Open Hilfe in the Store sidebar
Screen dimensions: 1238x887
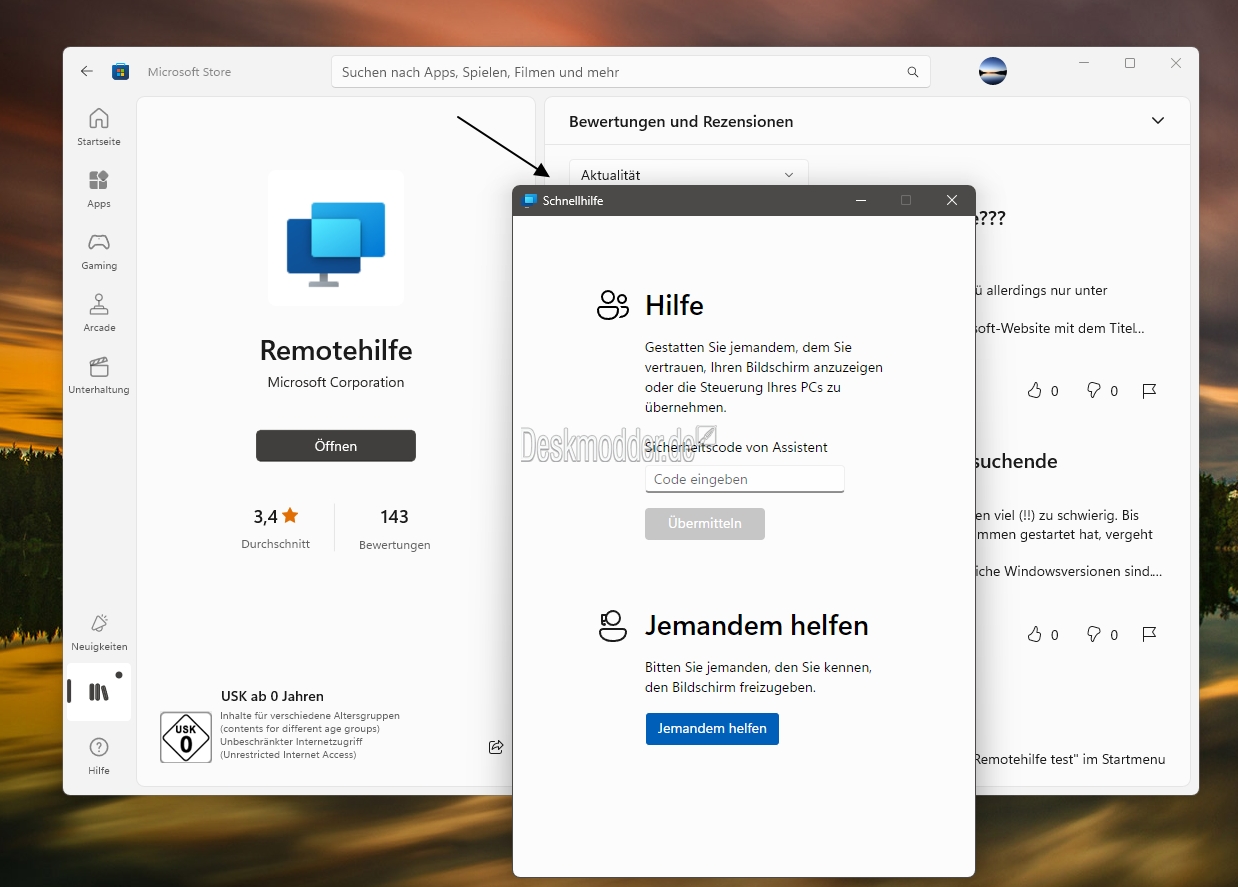point(99,755)
